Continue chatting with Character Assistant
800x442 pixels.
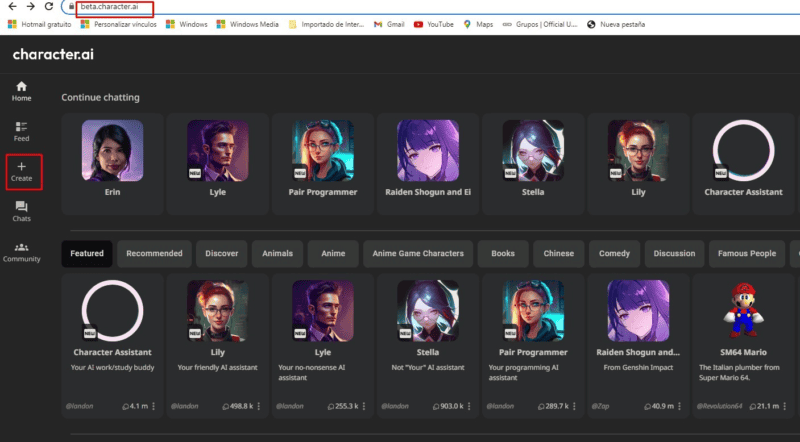[743, 163]
